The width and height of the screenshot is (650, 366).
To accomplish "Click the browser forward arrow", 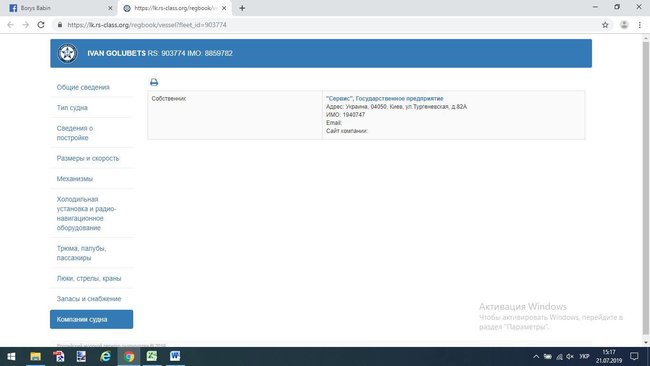I will (25, 25).
